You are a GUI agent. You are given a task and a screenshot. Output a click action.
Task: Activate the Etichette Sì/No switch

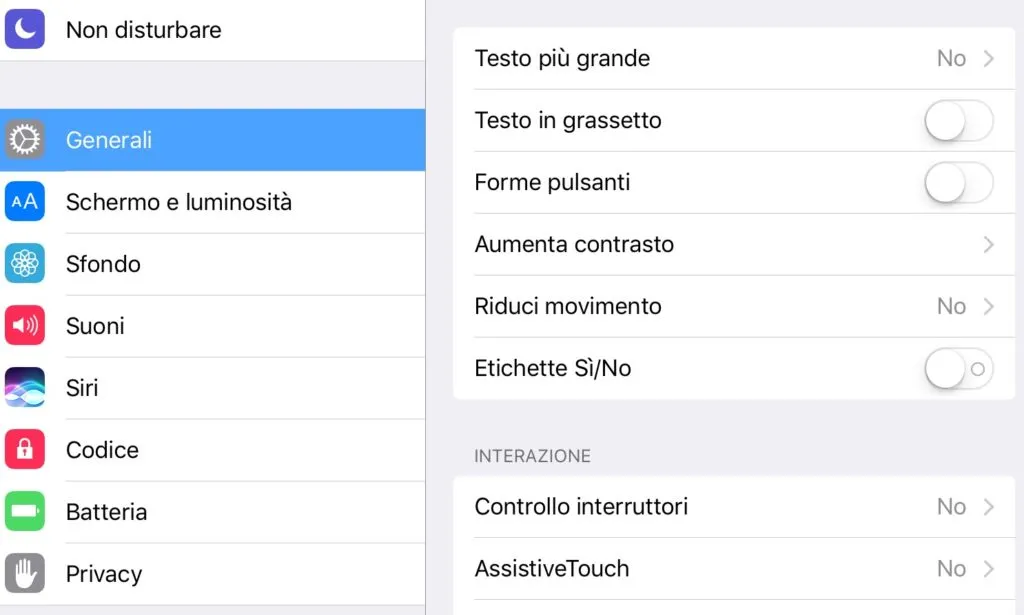(958, 368)
